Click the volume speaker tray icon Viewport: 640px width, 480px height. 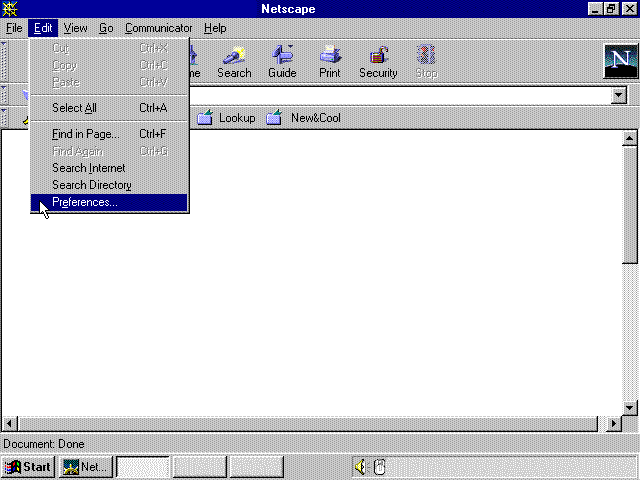(360, 467)
